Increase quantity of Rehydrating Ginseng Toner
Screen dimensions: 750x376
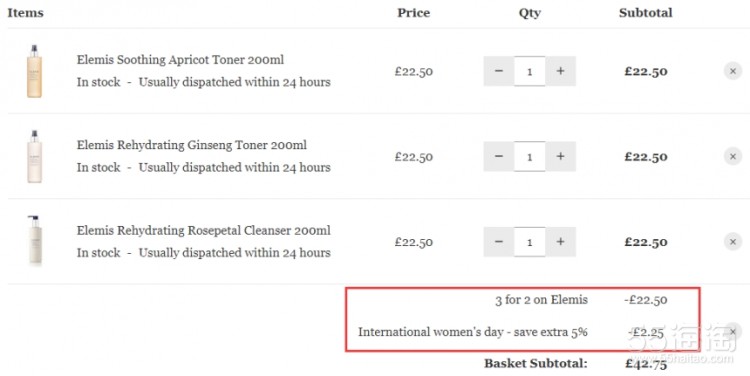click(561, 156)
